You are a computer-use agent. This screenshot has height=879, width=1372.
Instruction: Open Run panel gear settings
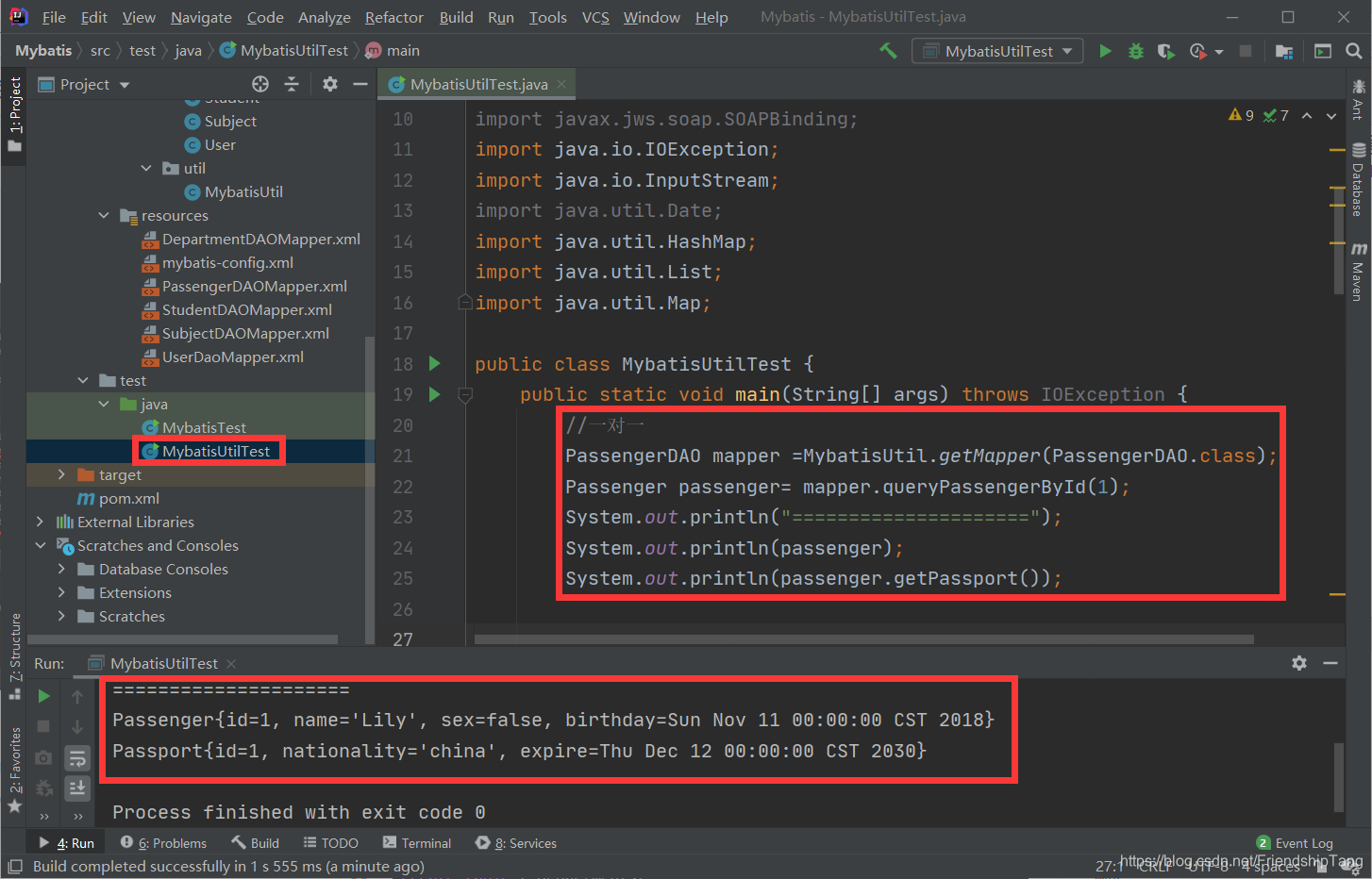(1299, 663)
